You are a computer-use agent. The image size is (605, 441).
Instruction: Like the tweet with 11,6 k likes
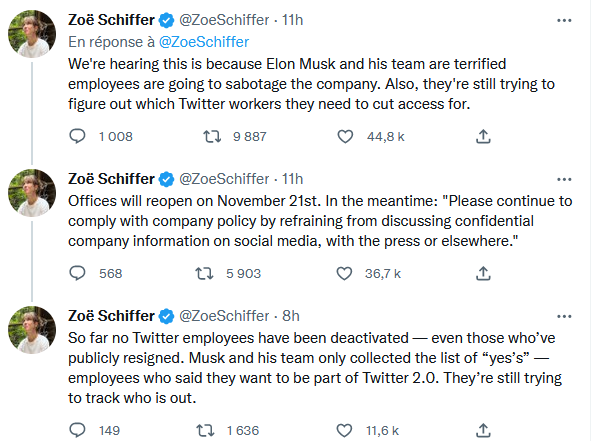click(344, 430)
